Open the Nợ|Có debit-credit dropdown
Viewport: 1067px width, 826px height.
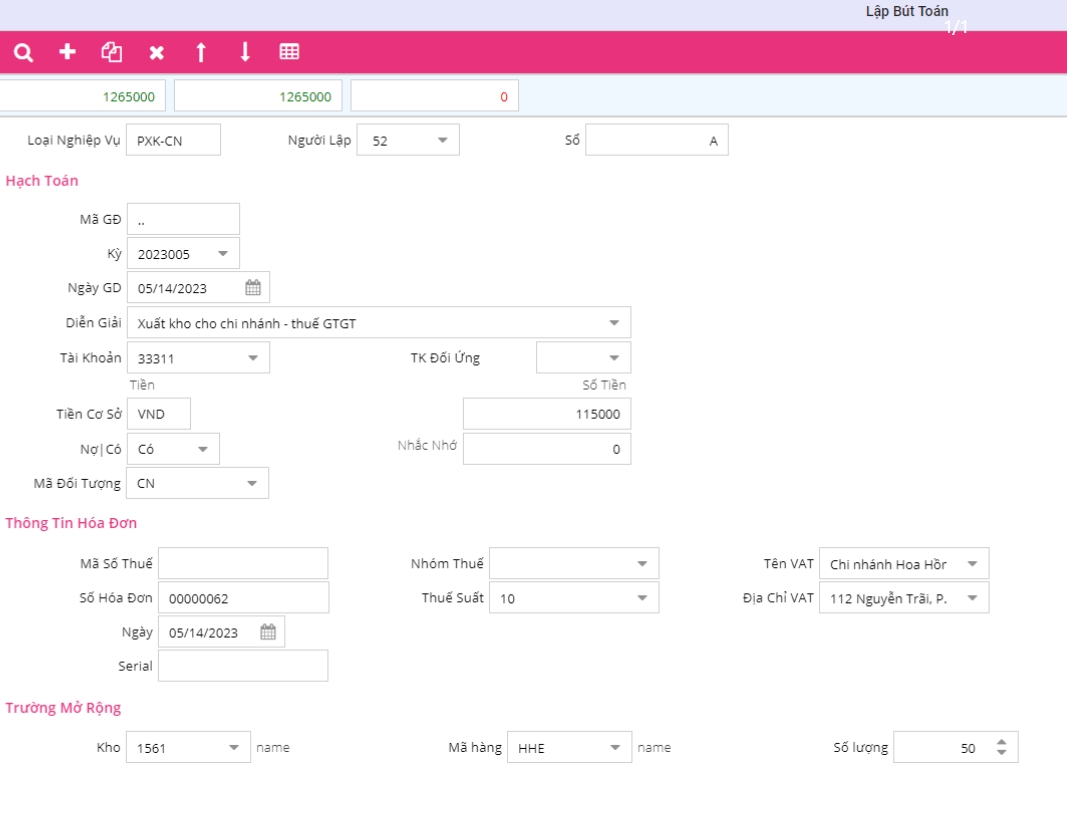pyautogui.click(x=202, y=450)
